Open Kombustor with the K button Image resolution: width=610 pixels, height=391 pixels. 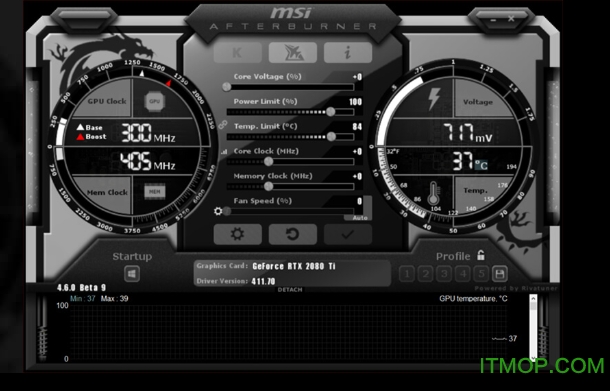[237, 52]
